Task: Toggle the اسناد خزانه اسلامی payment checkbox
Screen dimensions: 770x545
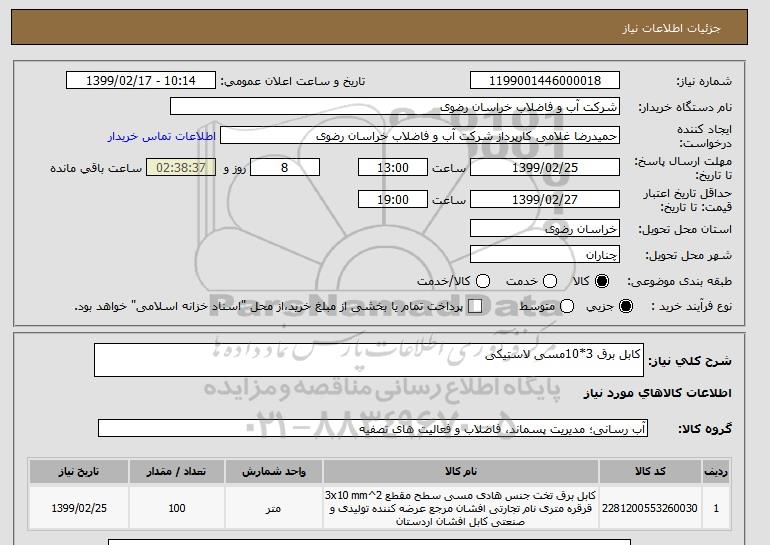Action: (475, 306)
